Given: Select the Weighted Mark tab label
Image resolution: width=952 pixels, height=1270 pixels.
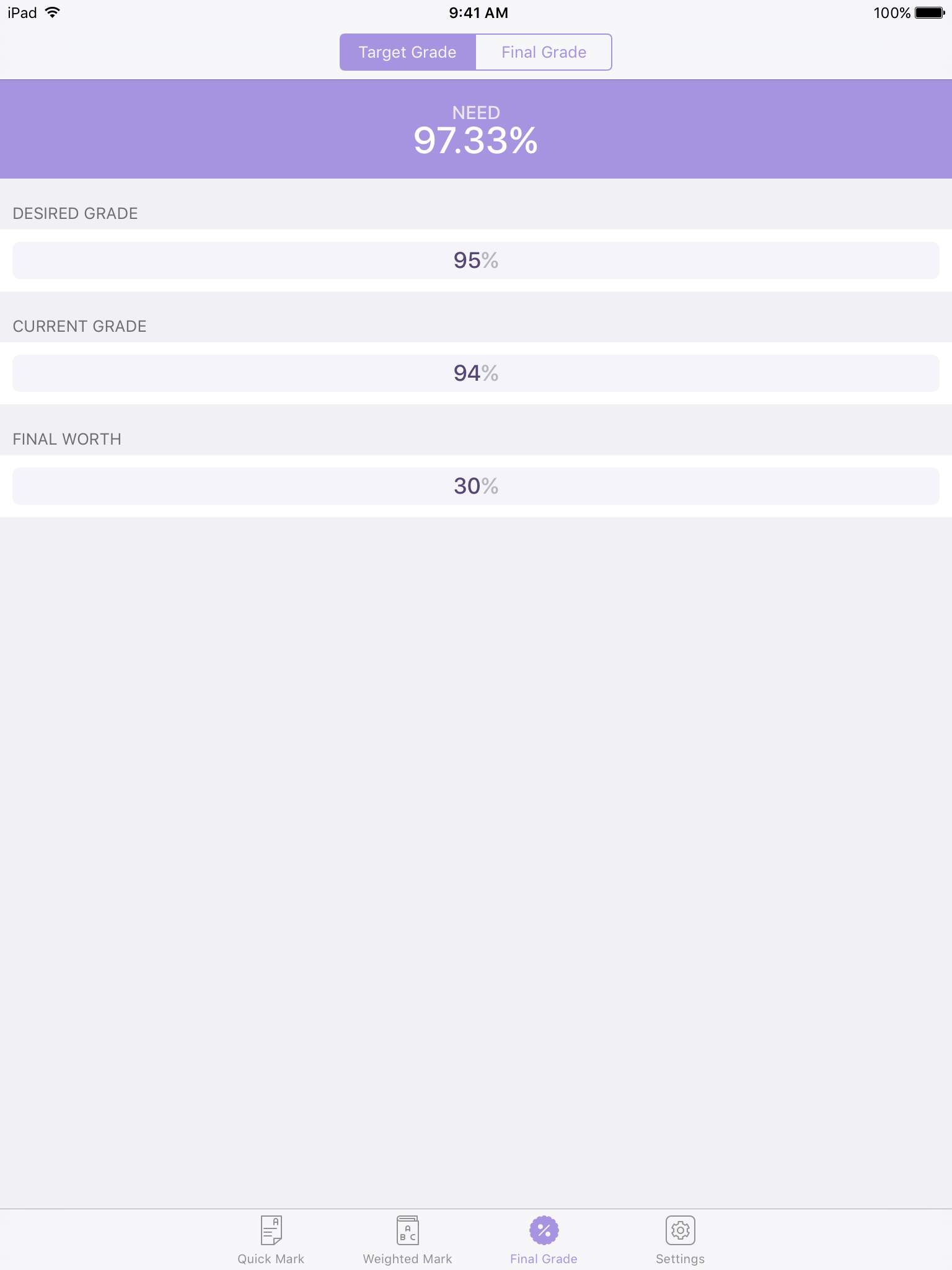Looking at the screenshot, I should pos(407,1259).
